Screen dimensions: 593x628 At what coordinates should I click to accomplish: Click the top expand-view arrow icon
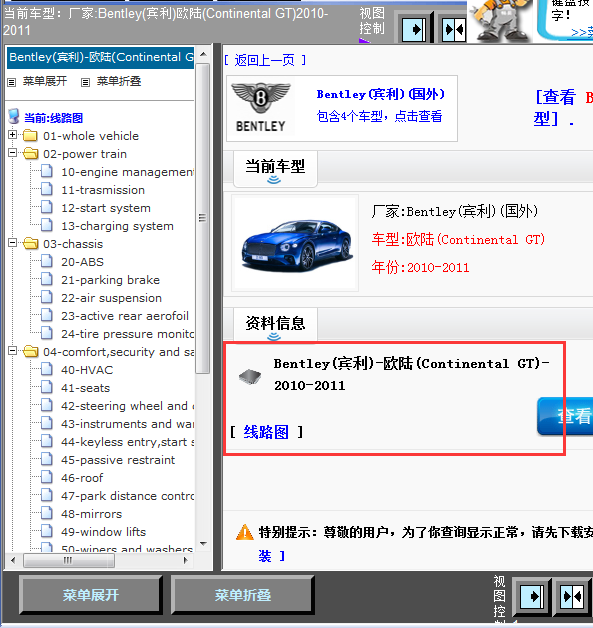pos(414,29)
